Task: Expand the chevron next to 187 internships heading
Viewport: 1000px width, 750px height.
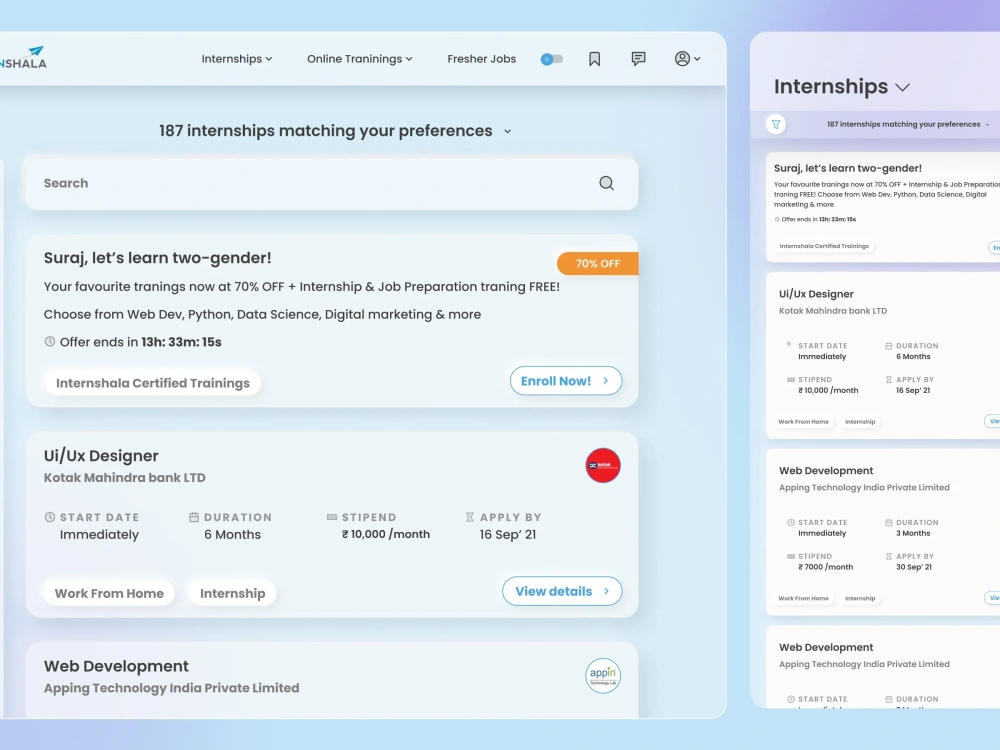Action: pyautogui.click(x=508, y=131)
